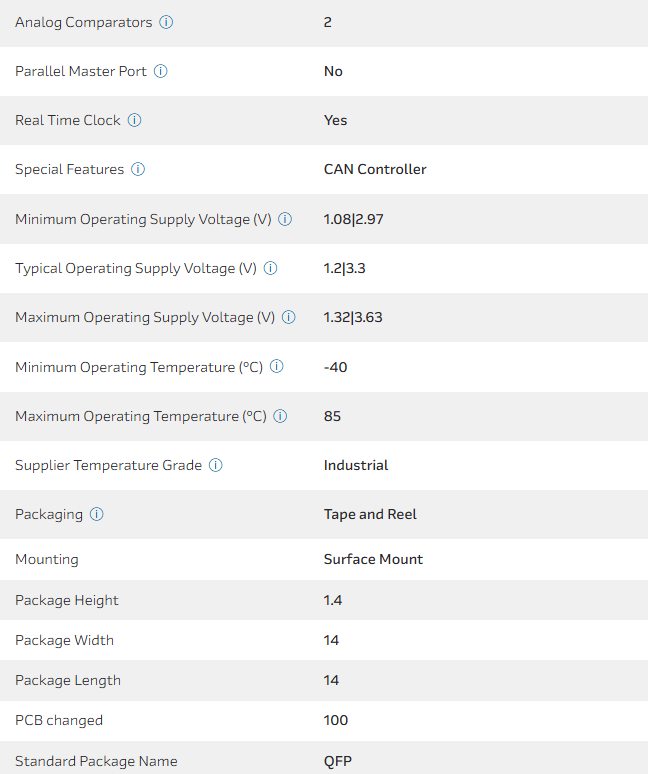The height and width of the screenshot is (774, 648).
Task: Click the Packaging info icon
Action: (96, 514)
